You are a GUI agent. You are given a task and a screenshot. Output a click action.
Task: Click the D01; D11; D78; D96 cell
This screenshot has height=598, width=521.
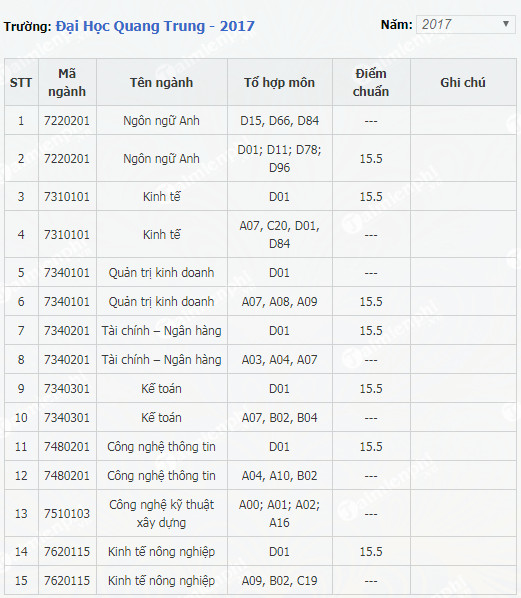pos(280,158)
